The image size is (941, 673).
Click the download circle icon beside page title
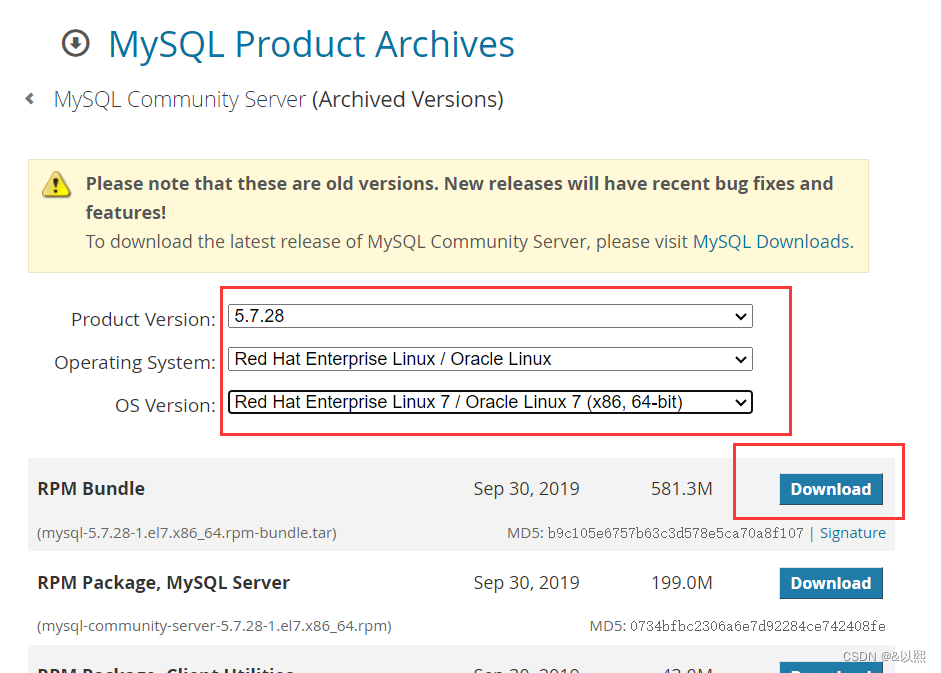coord(76,43)
